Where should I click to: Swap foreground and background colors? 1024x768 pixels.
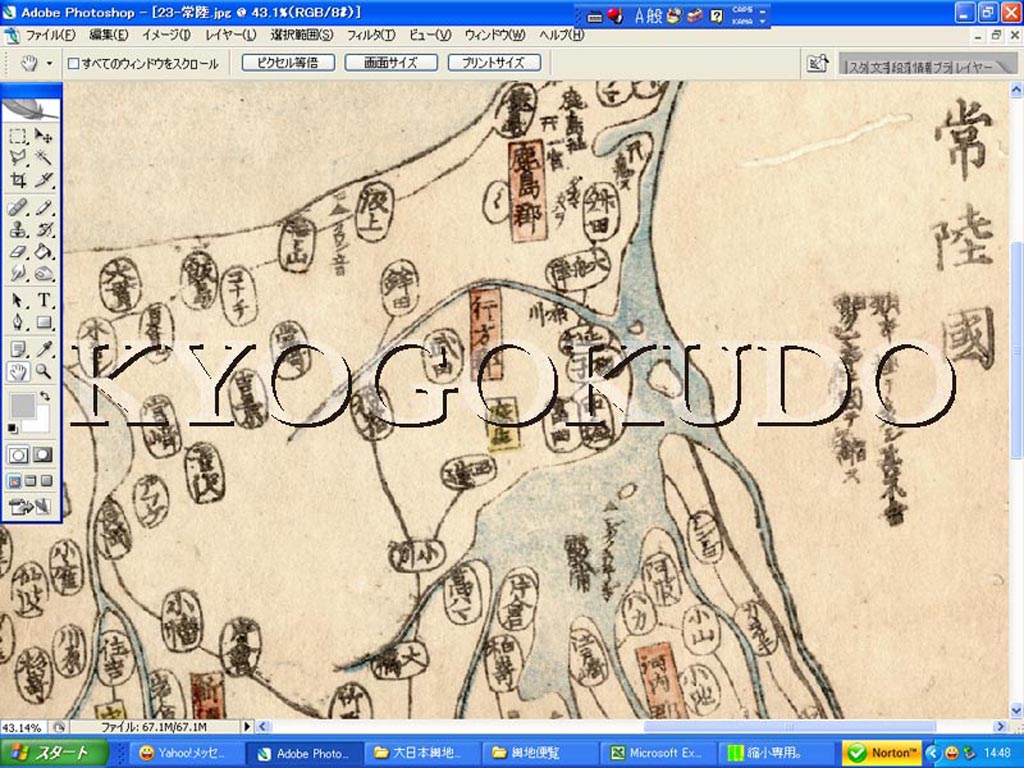pyautogui.click(x=44, y=396)
